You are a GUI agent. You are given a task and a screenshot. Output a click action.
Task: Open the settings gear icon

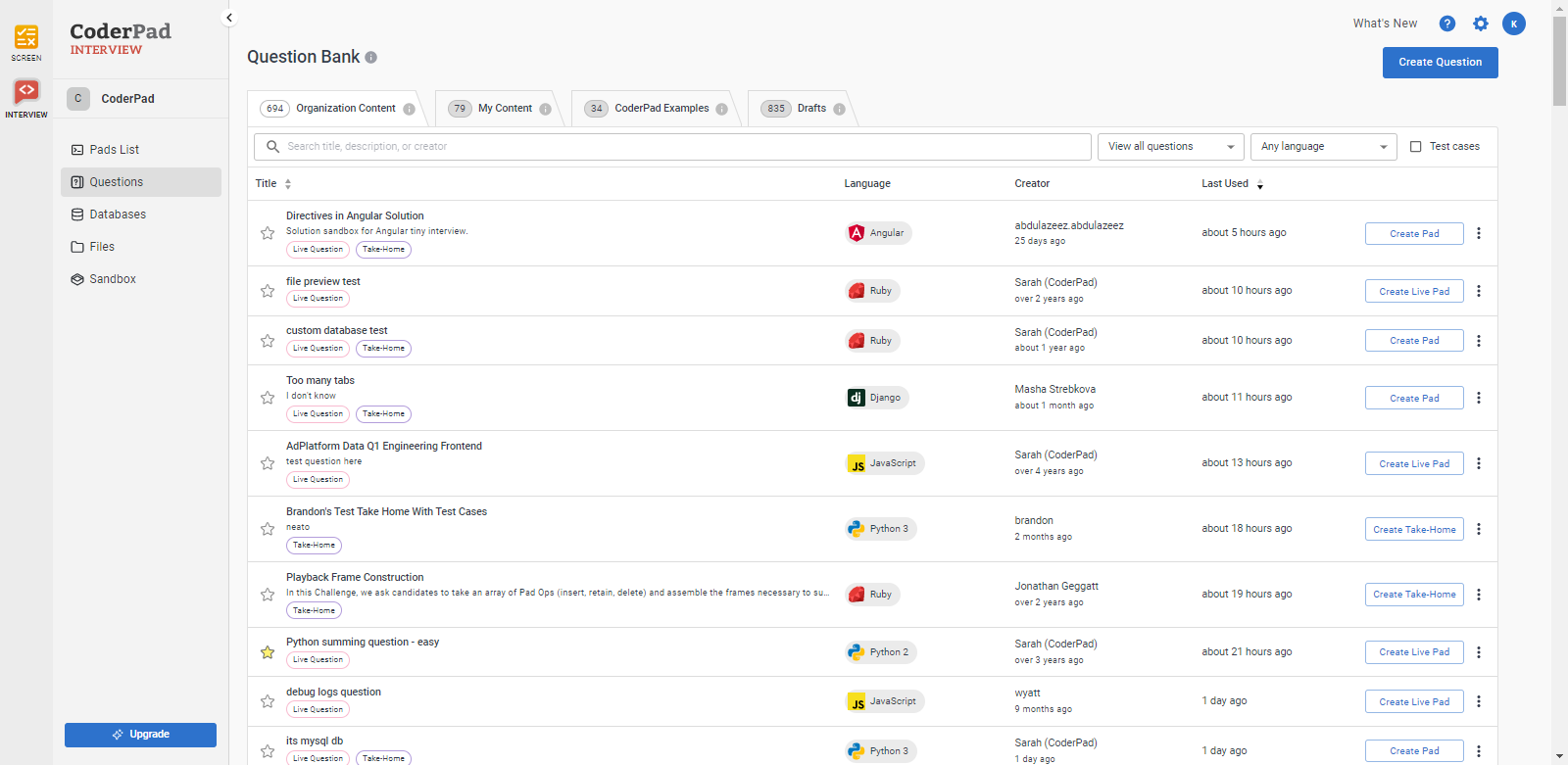[1480, 24]
